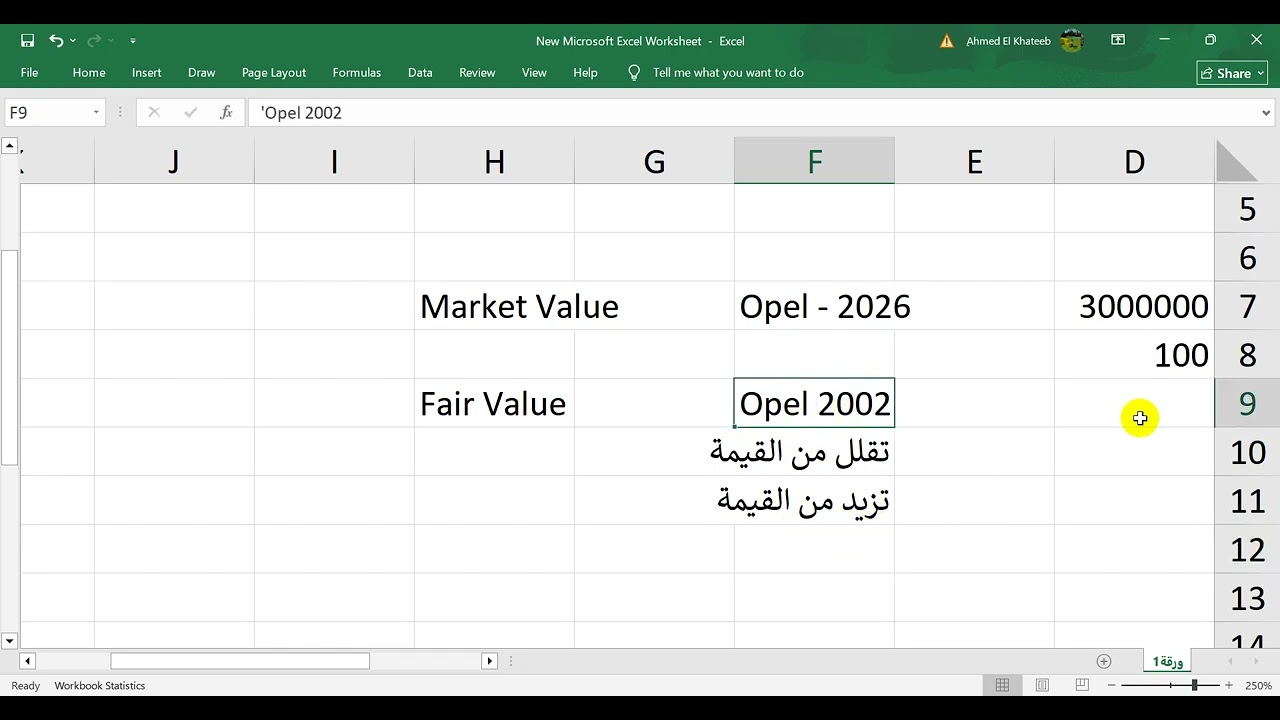Select the Opel - 2026 cell

click(x=814, y=306)
